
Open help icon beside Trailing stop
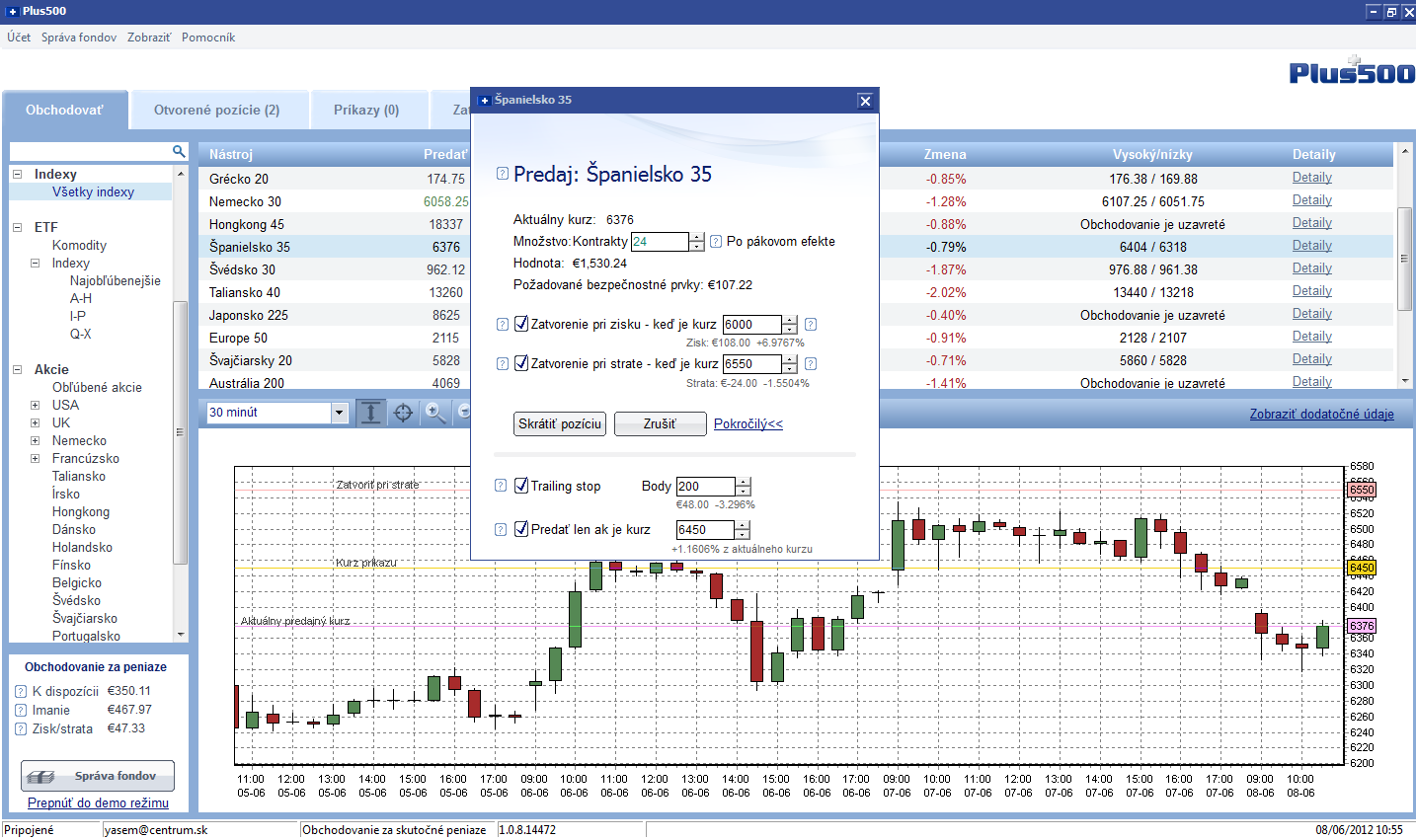501,486
